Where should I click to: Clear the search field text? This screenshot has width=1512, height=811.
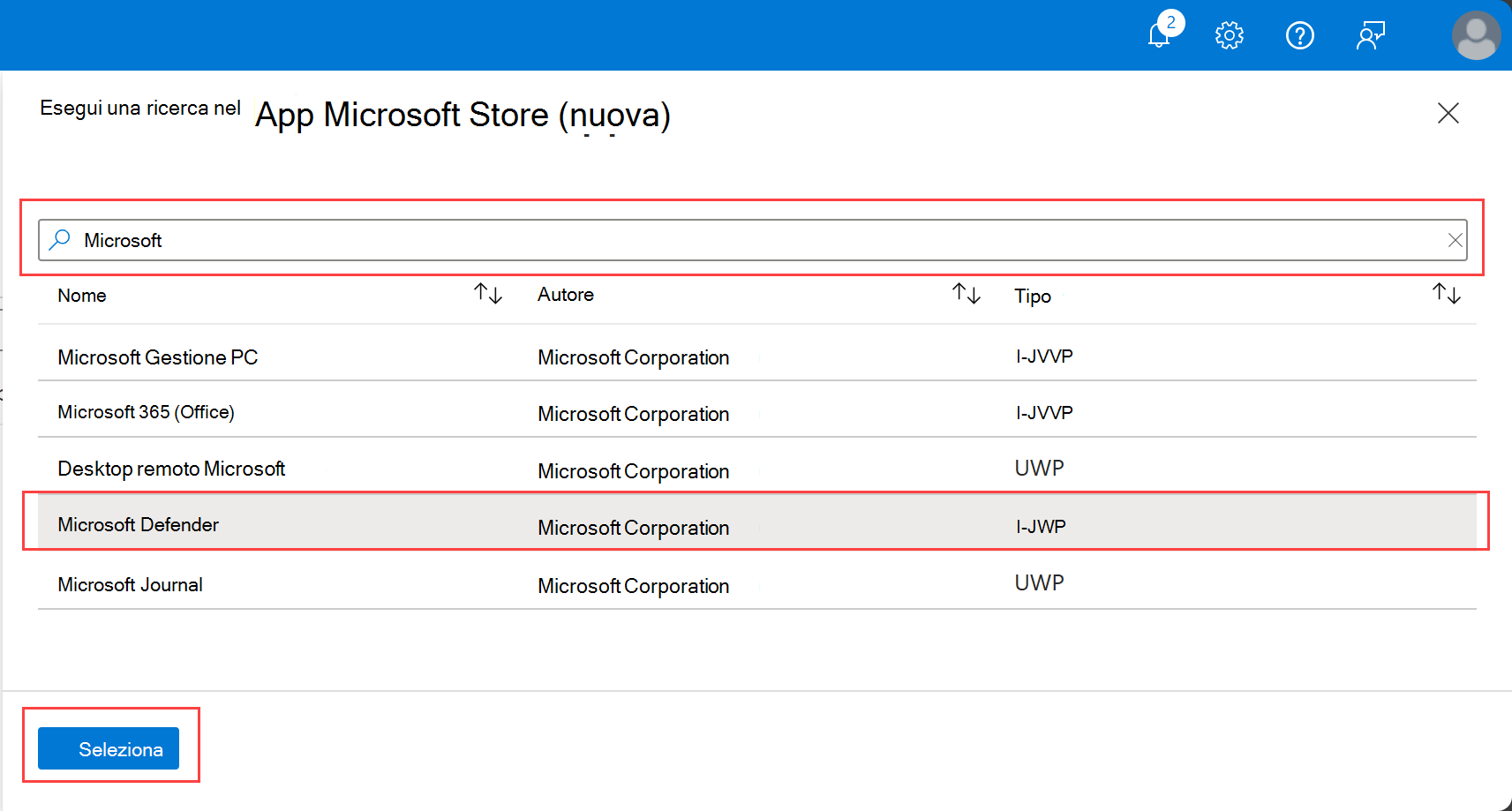tap(1455, 240)
